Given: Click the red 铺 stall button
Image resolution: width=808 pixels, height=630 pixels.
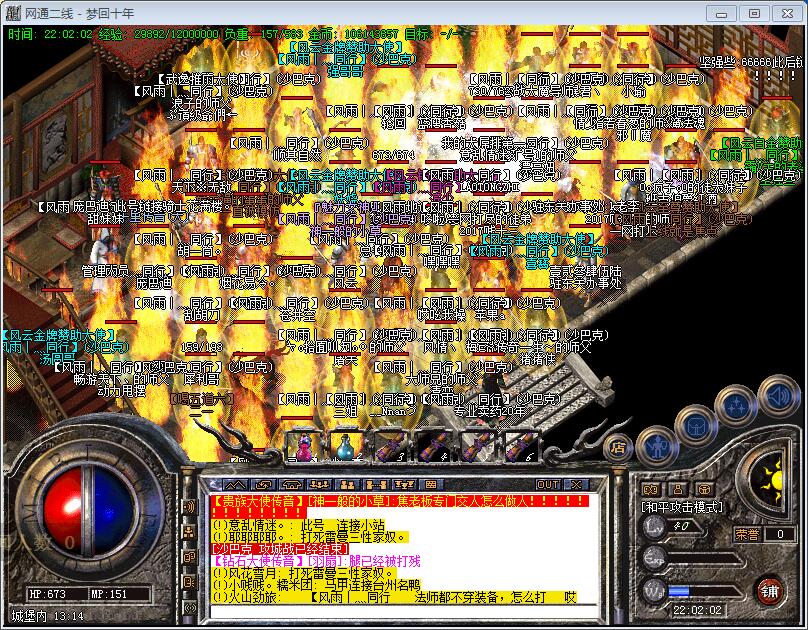Looking at the screenshot, I should click(769, 591).
